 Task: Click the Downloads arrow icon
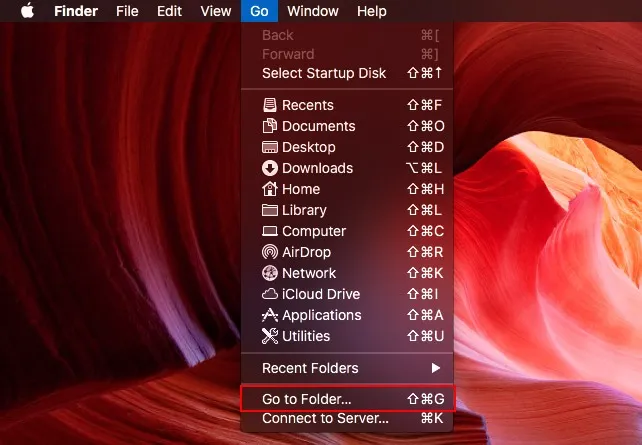pos(269,168)
